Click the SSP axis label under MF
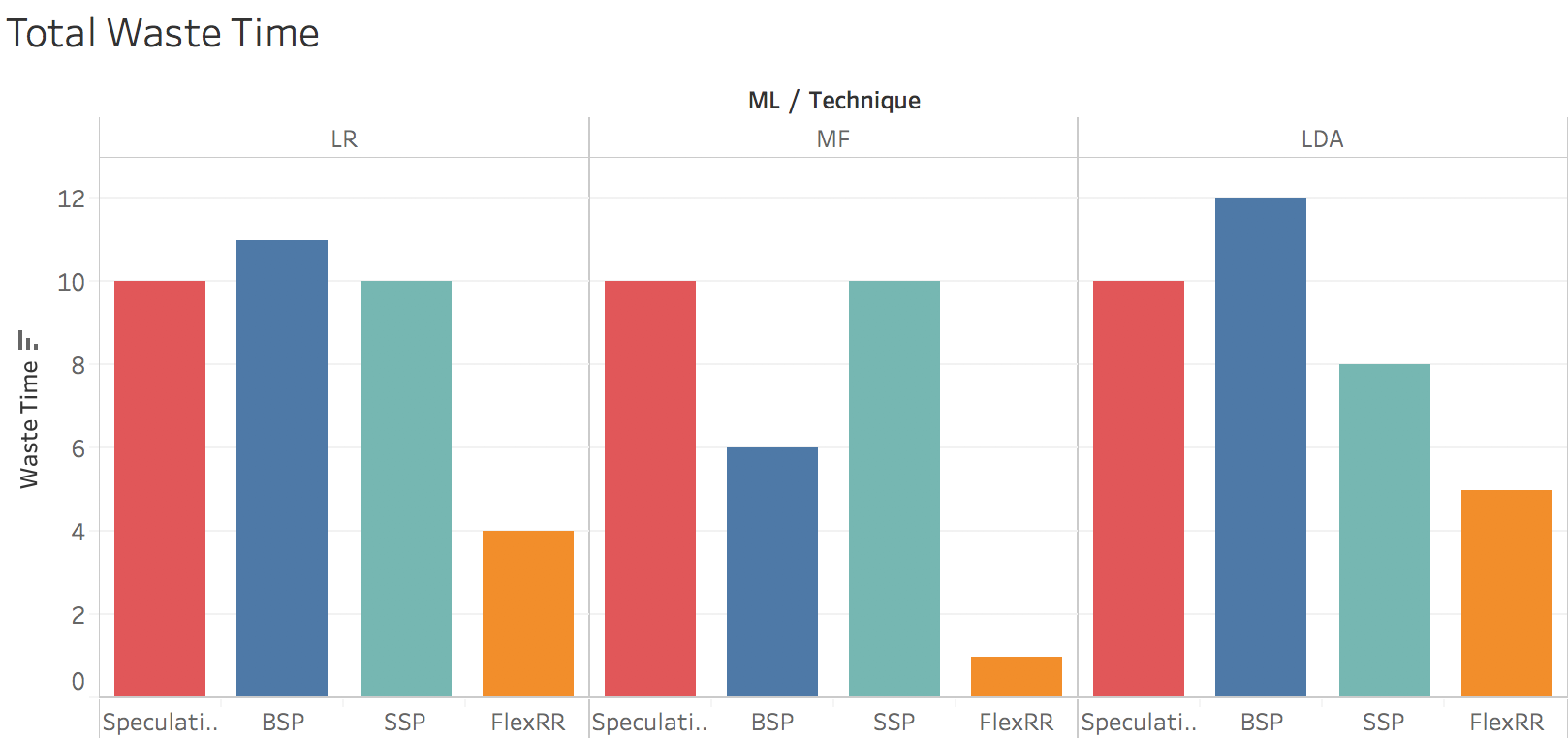Viewport: 1568px width, 738px height. [x=894, y=723]
